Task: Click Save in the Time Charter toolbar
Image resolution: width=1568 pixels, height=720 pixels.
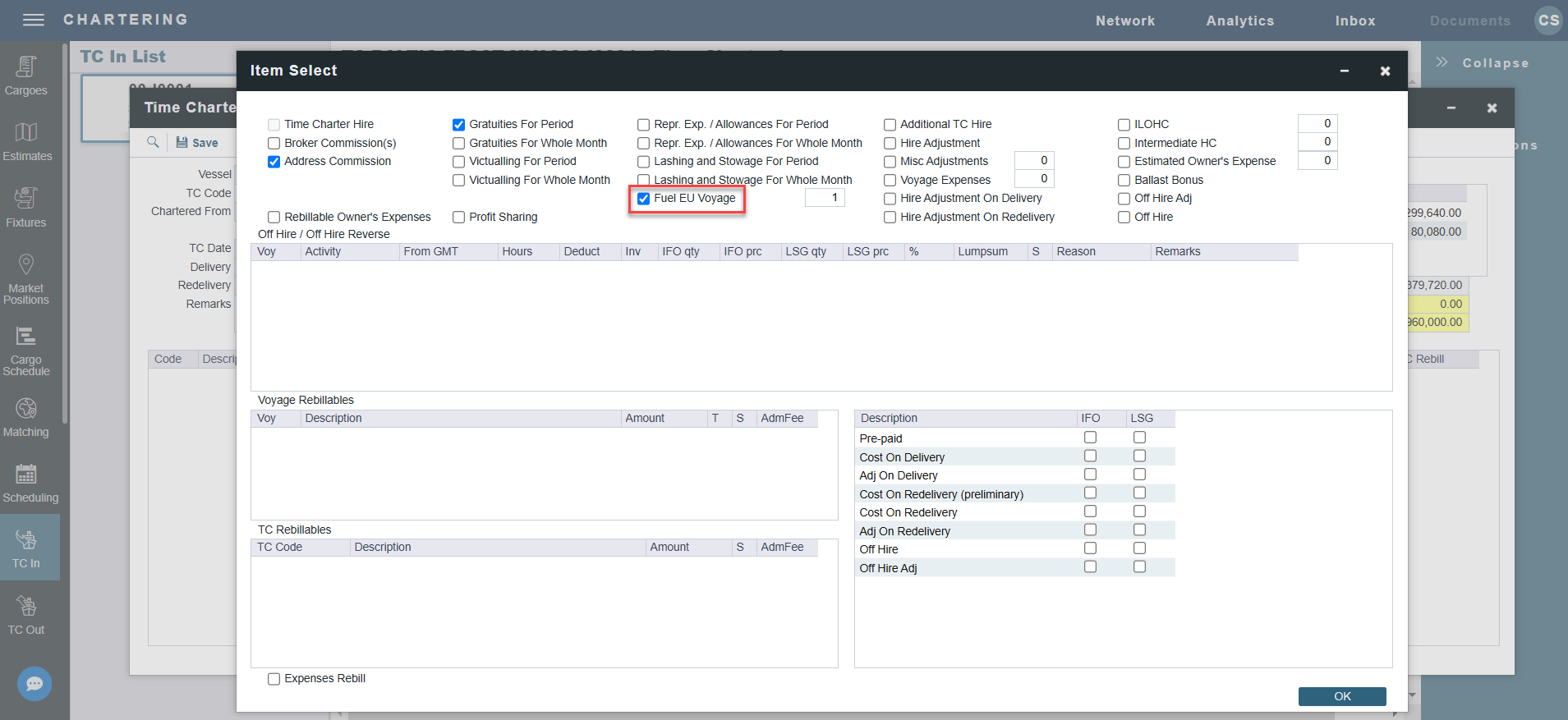Action: [197, 143]
